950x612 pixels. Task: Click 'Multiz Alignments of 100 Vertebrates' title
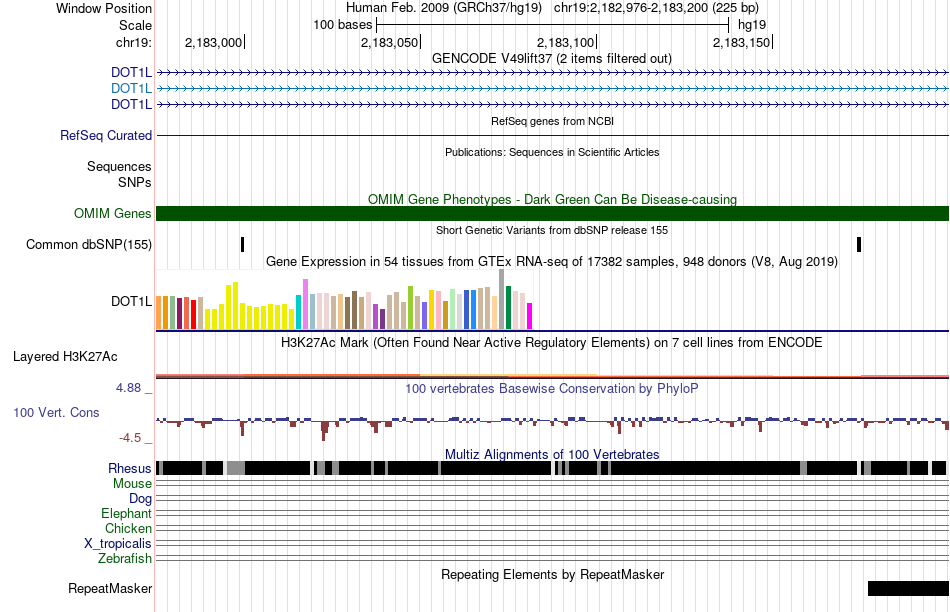552,454
